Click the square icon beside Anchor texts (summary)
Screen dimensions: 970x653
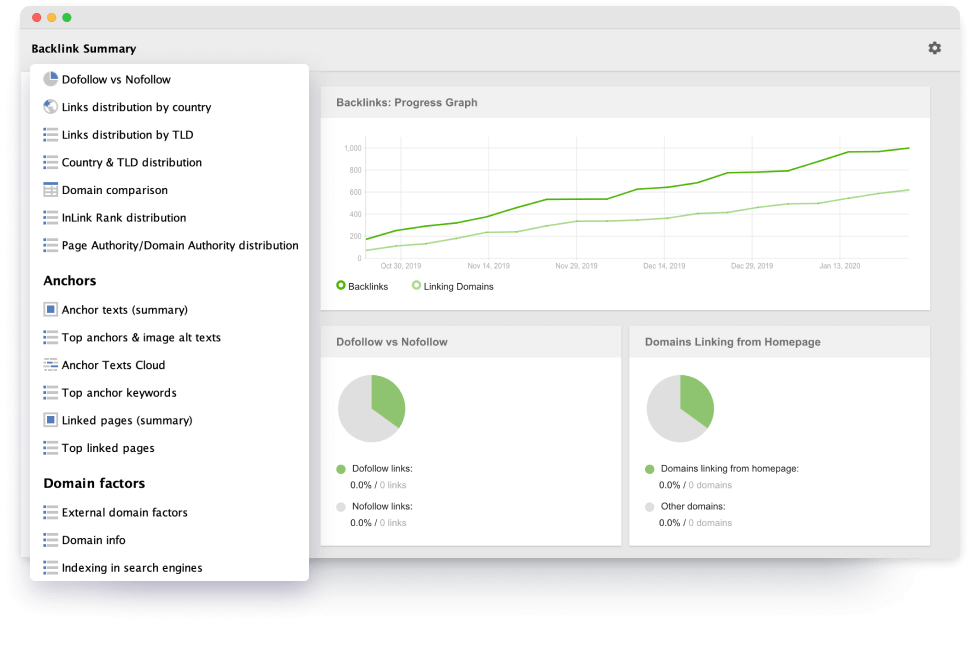pyautogui.click(x=51, y=309)
